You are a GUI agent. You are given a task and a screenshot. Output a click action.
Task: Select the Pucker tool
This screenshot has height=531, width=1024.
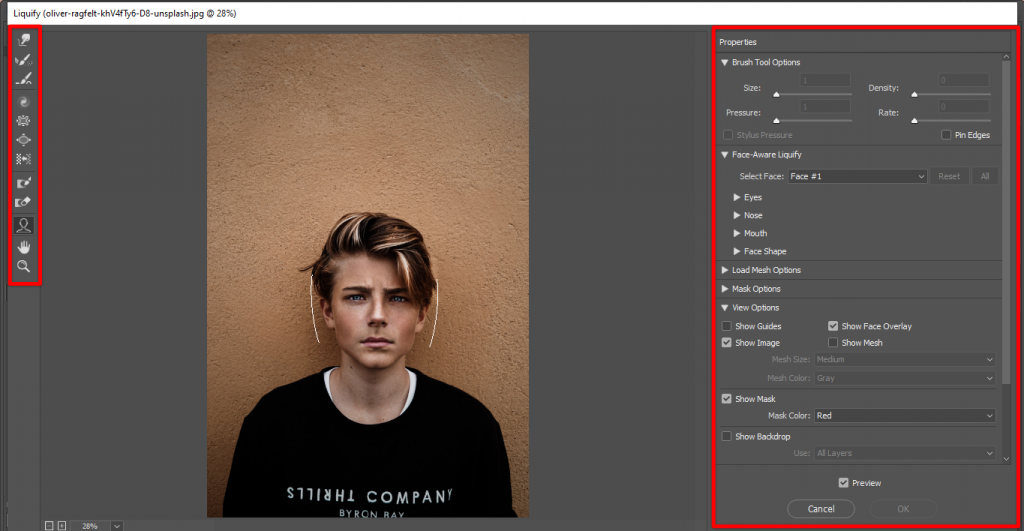pos(24,120)
